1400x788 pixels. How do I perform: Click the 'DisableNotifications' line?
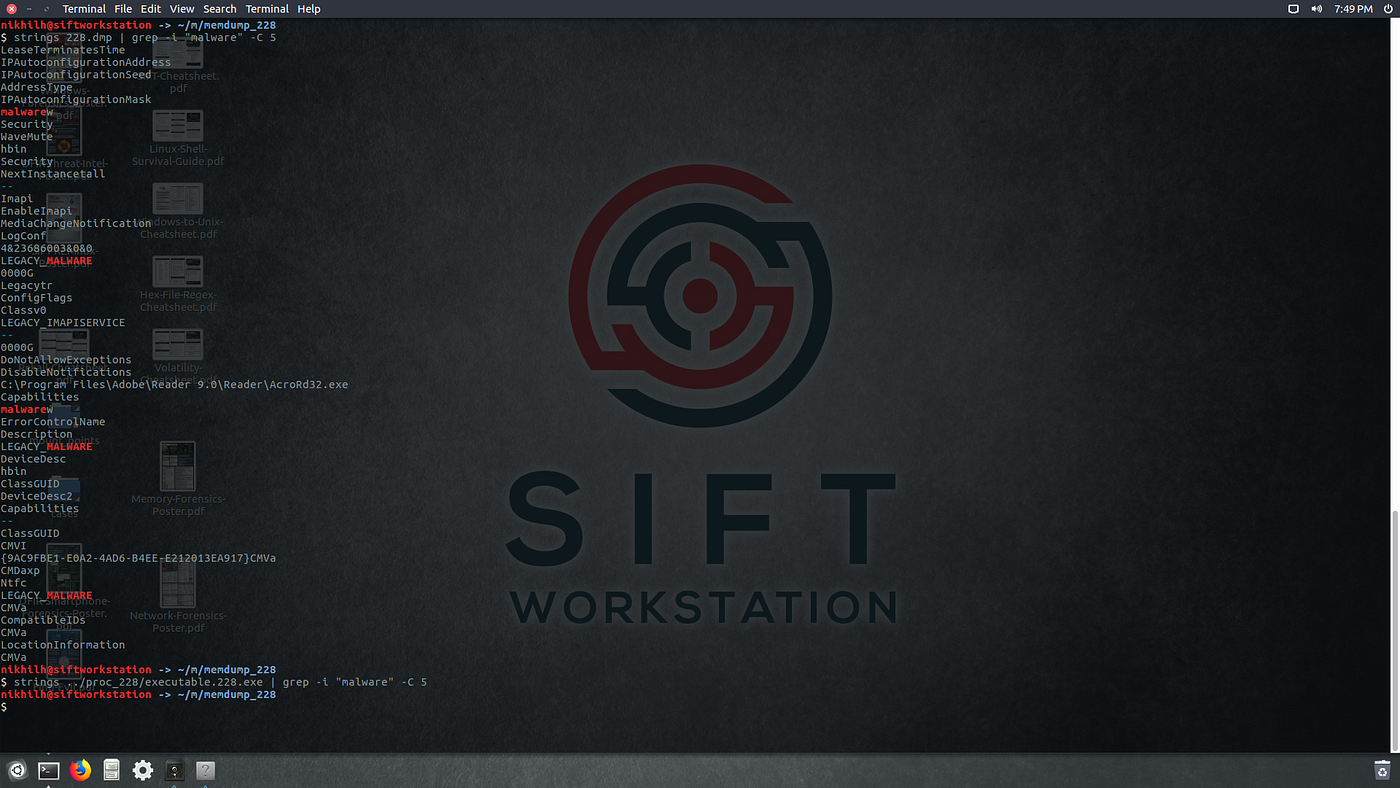66,371
